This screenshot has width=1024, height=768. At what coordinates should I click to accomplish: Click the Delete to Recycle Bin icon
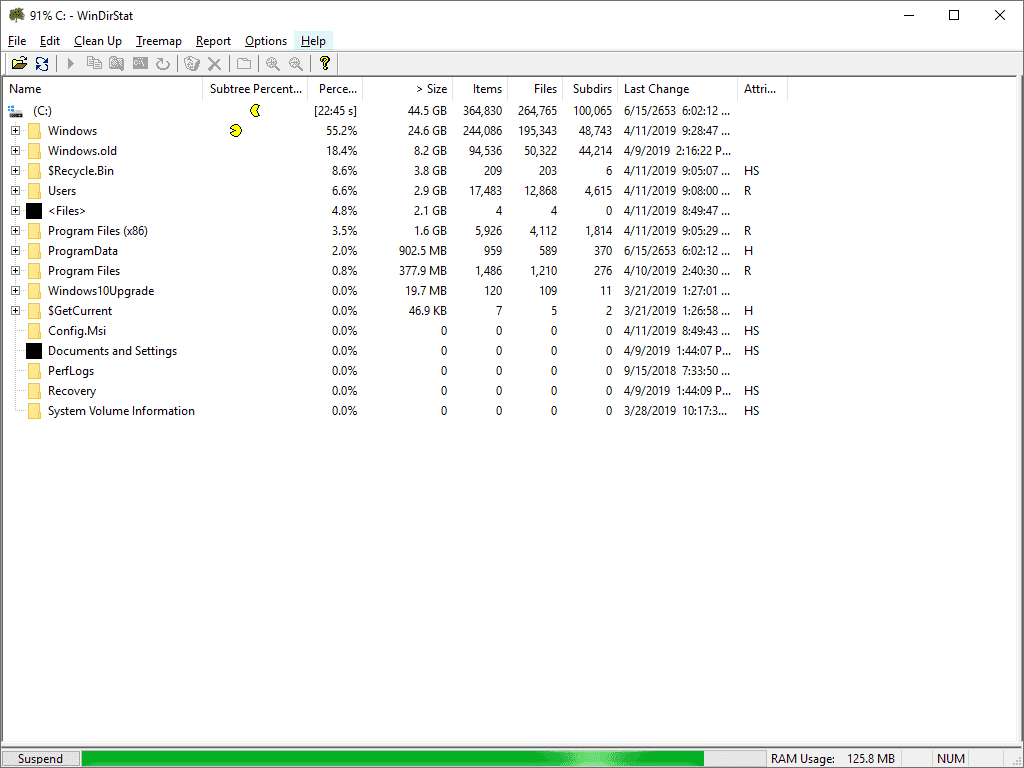pyautogui.click(x=191, y=63)
